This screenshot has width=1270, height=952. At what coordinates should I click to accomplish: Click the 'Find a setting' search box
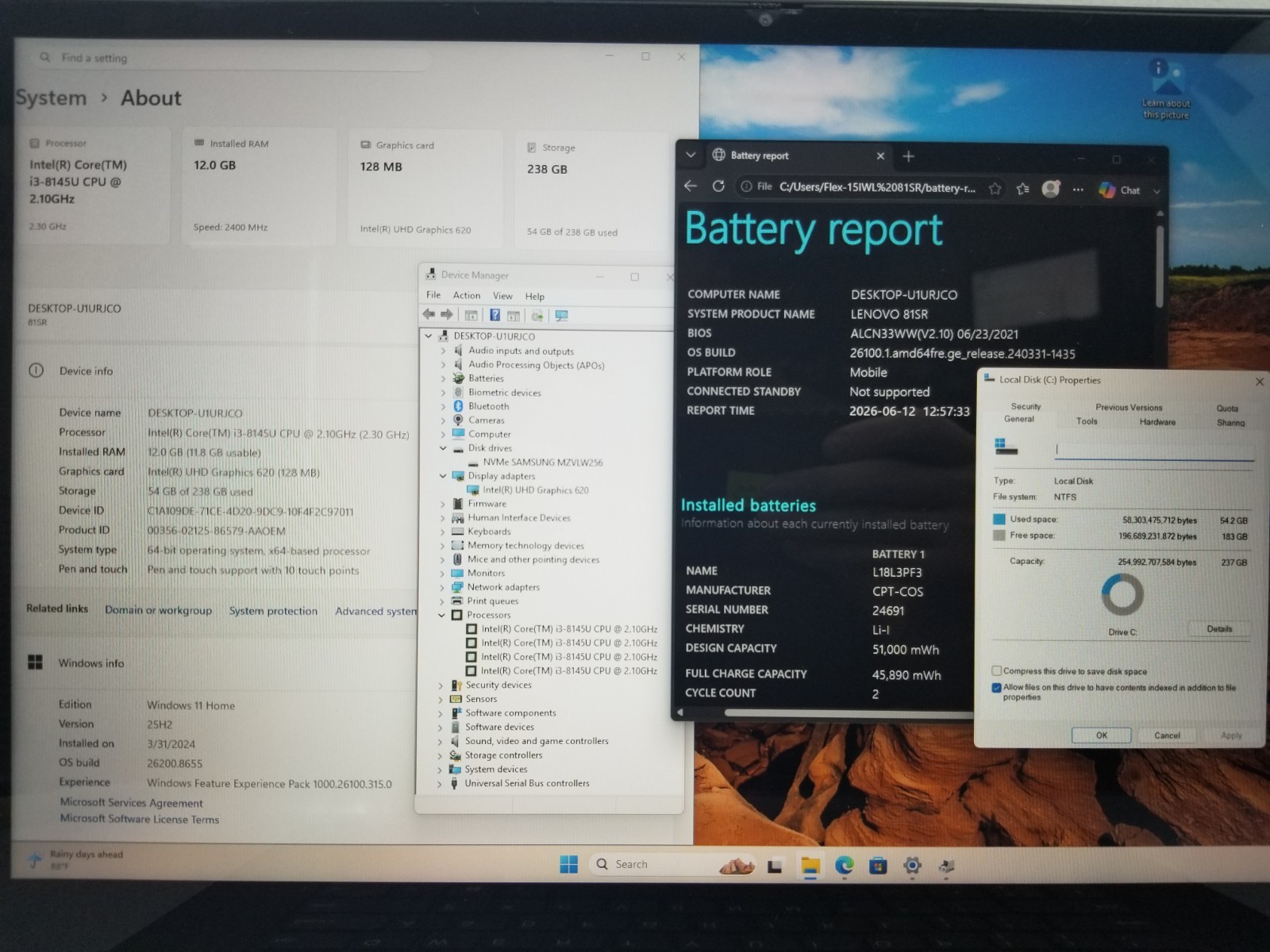click(230, 58)
